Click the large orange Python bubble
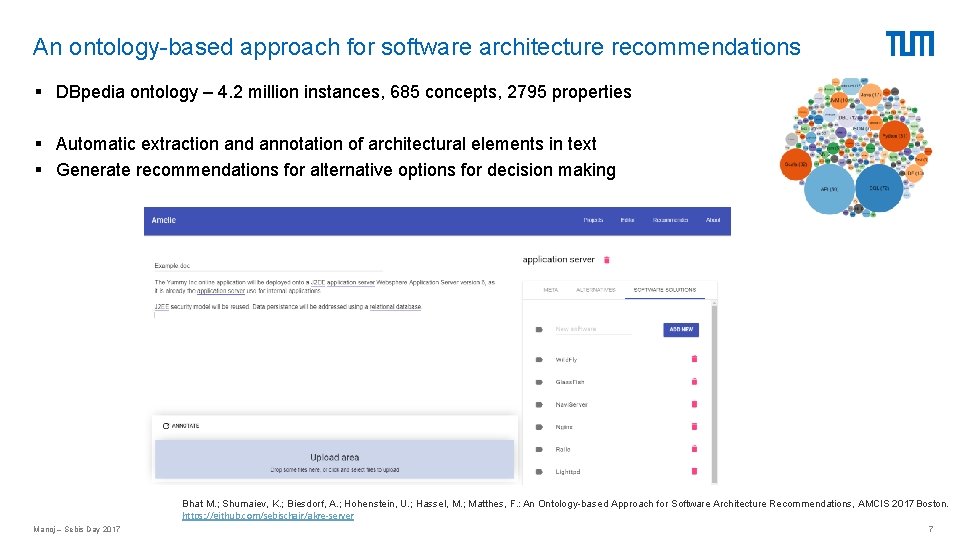960x540 pixels. [894, 136]
